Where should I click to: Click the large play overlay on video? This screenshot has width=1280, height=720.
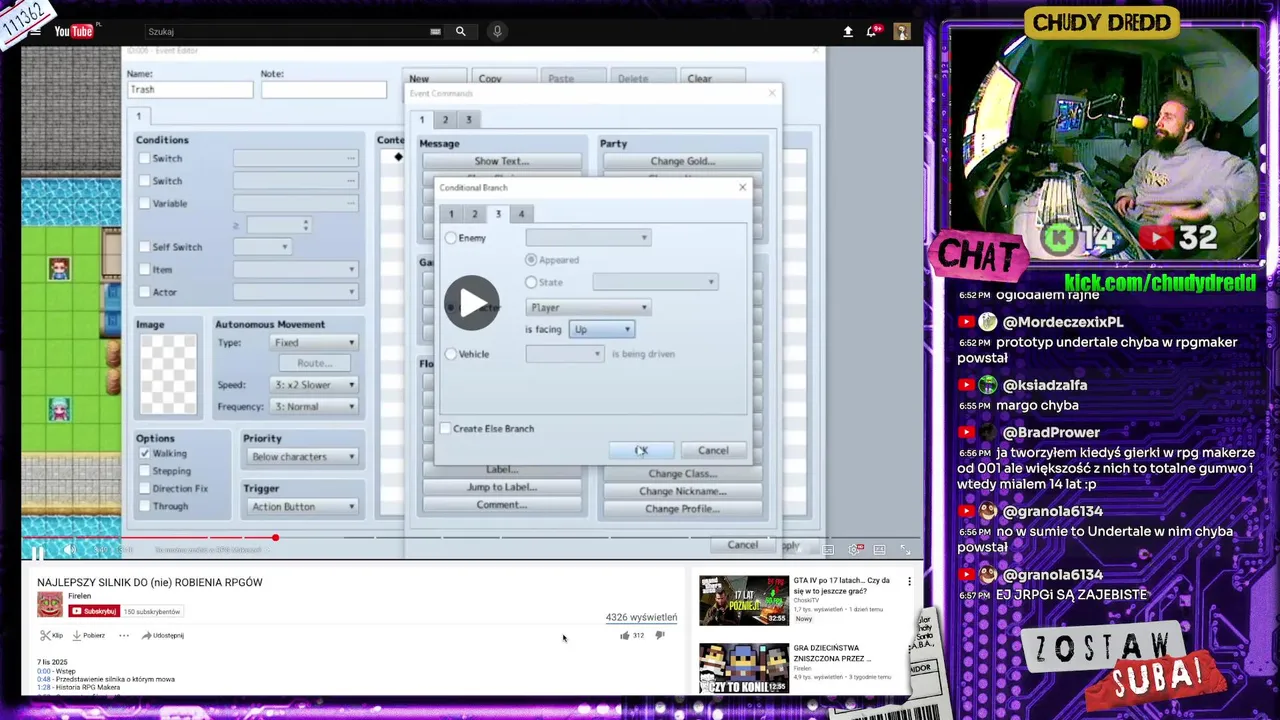point(472,302)
